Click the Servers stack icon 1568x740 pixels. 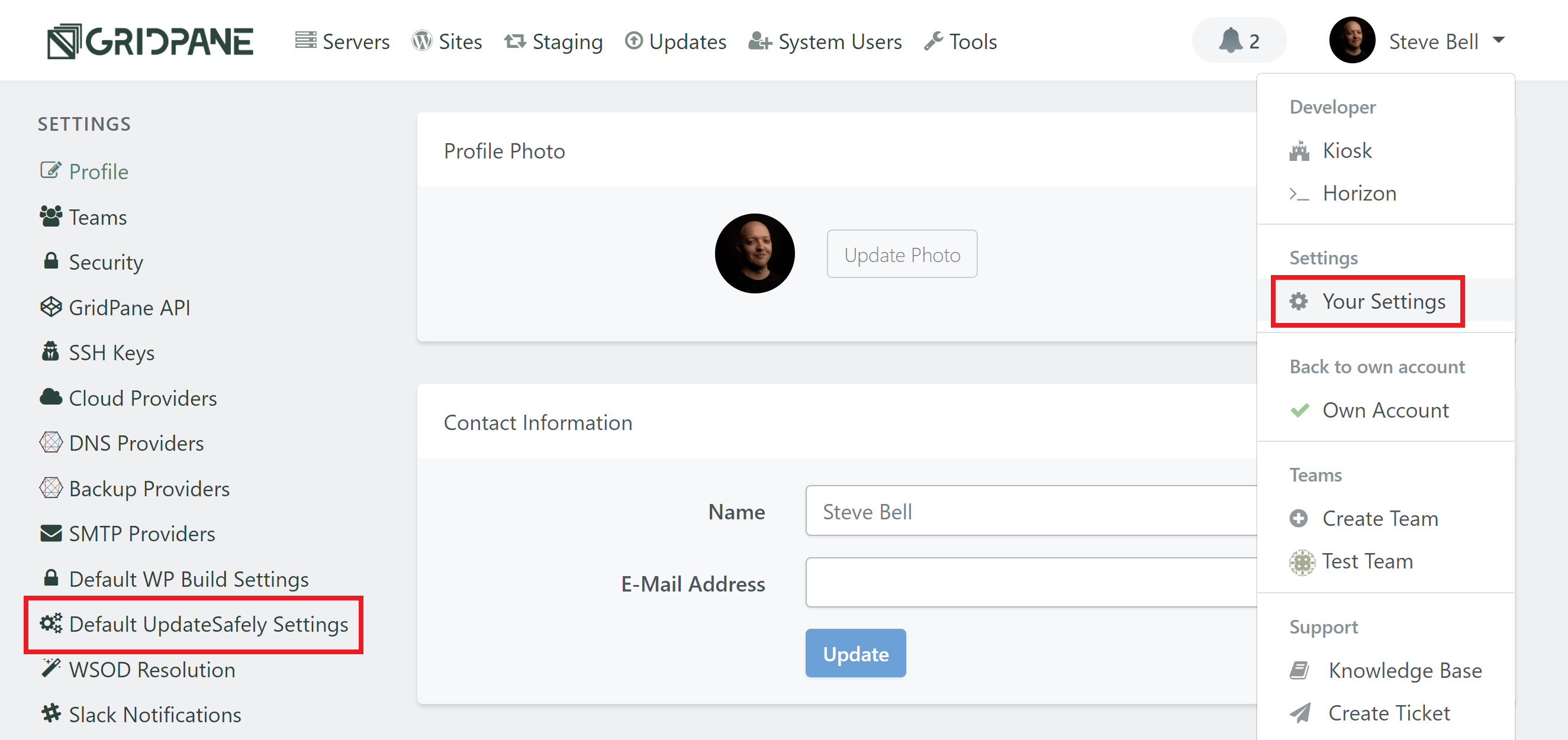(x=305, y=41)
